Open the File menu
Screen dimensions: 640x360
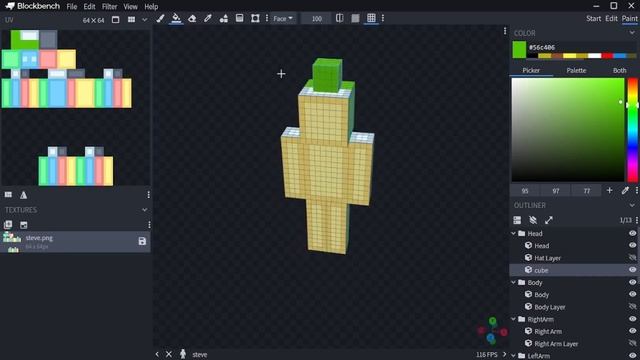point(72,7)
